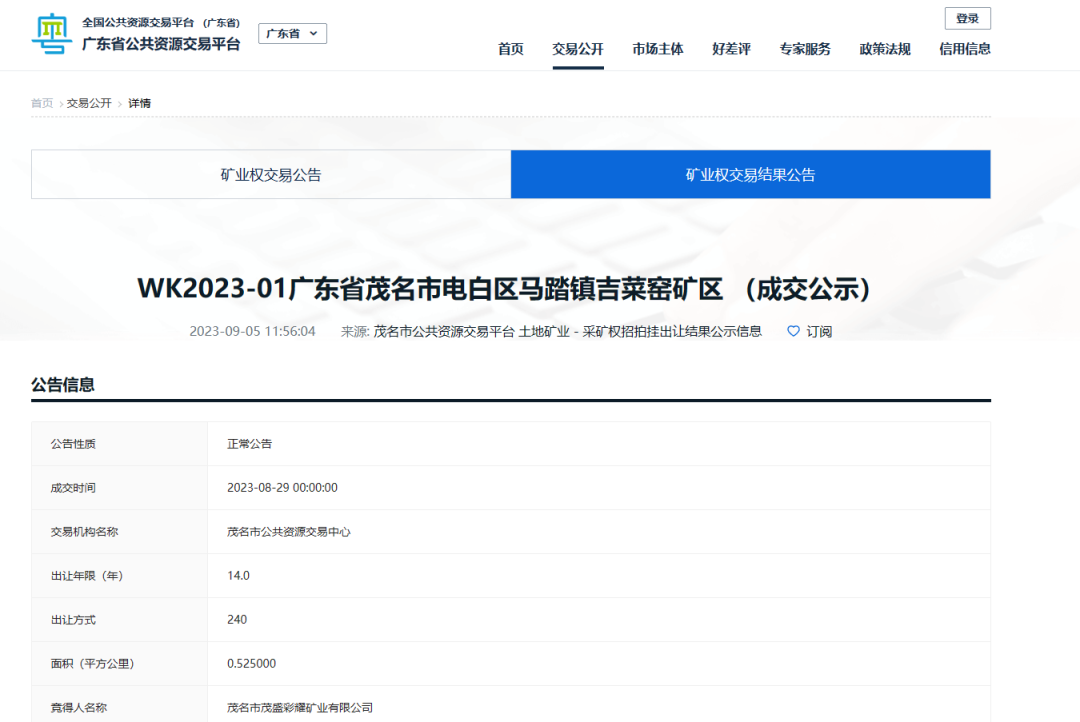Click the 茂名市茂盛彩耀矿业有限公司 winner name cell
1080x722 pixels.
(x=300, y=708)
